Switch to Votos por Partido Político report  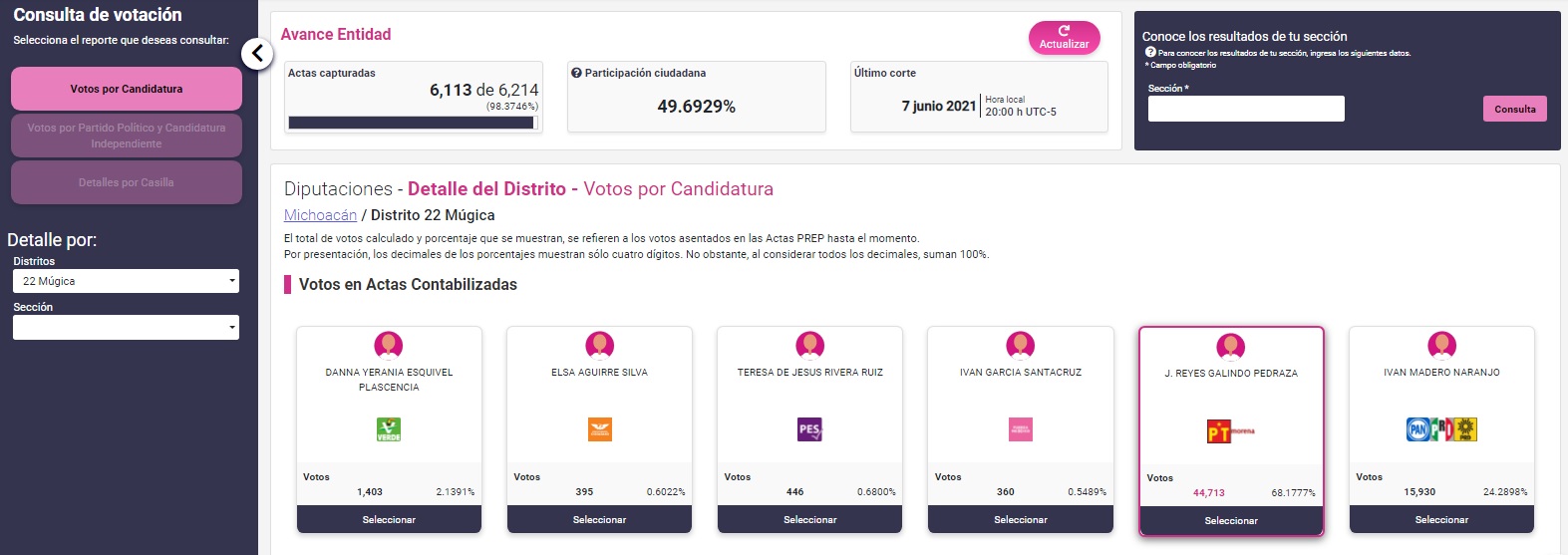127,136
